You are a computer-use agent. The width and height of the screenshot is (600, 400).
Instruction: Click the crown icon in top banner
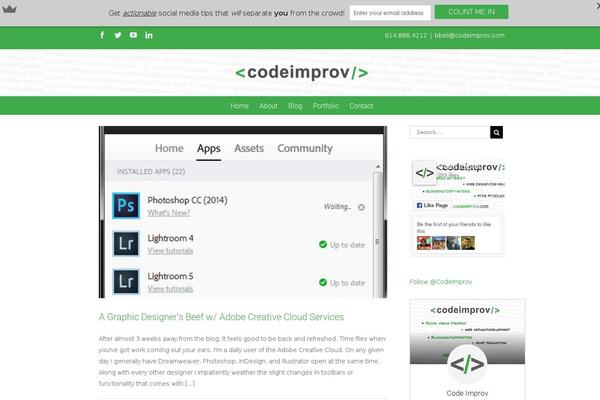pos(9,9)
